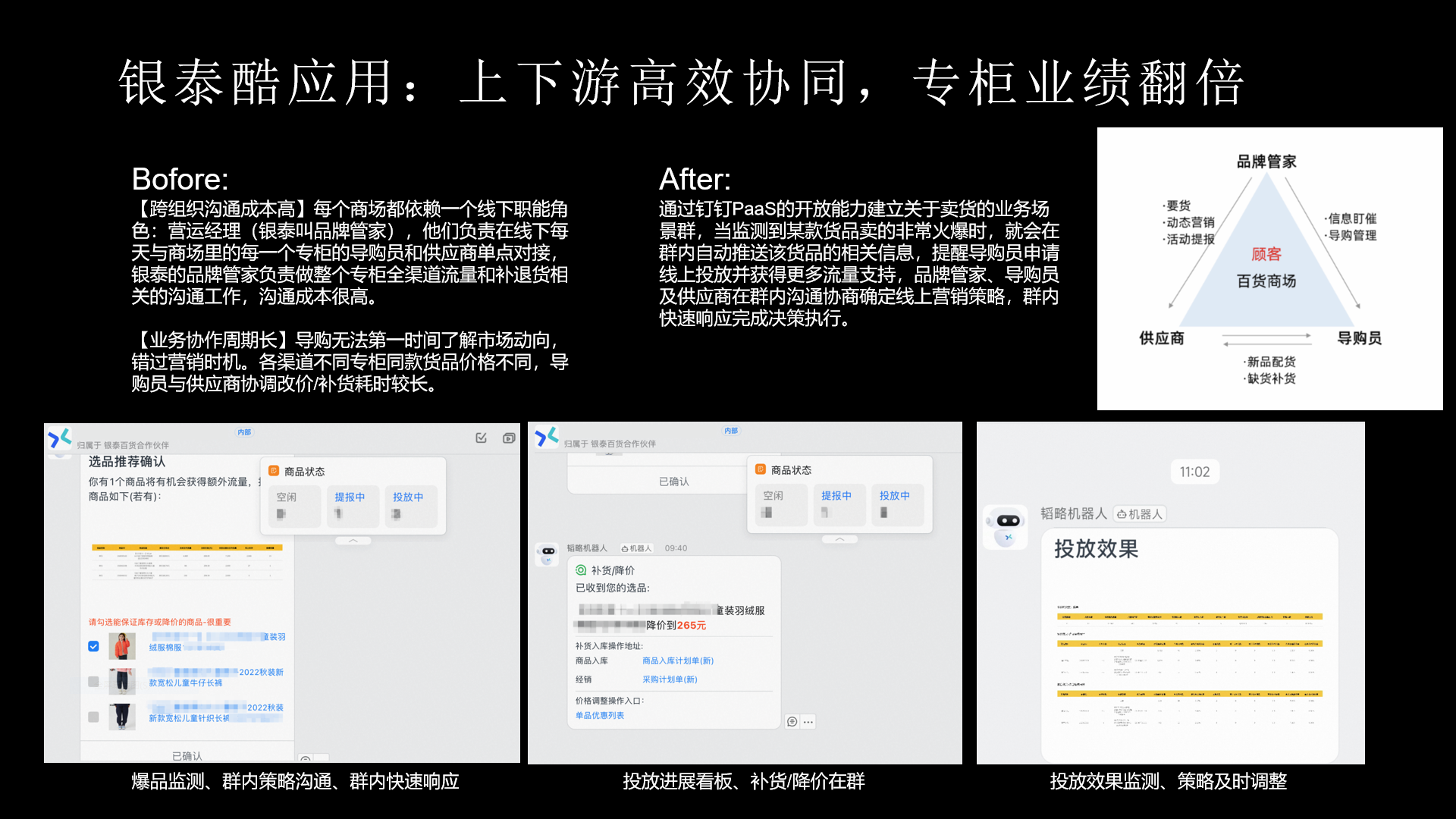Viewport: 1456px width, 819px height.
Task: Click the 已确认 button in left chat card
Action: click(x=187, y=755)
